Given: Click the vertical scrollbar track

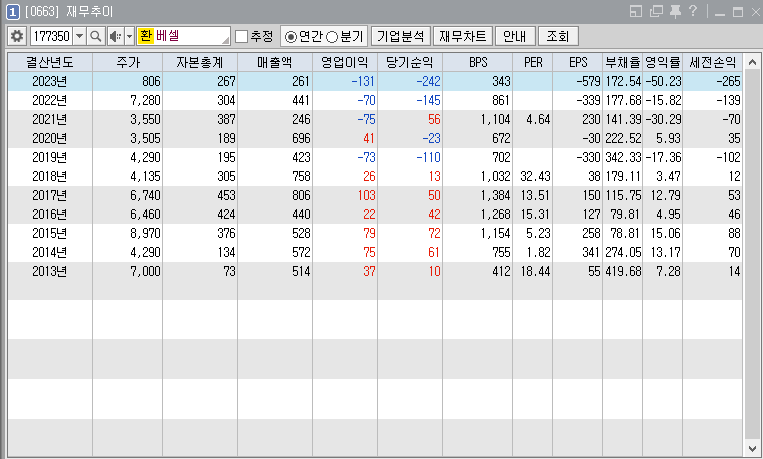Looking at the screenshot, I should pos(752,256).
